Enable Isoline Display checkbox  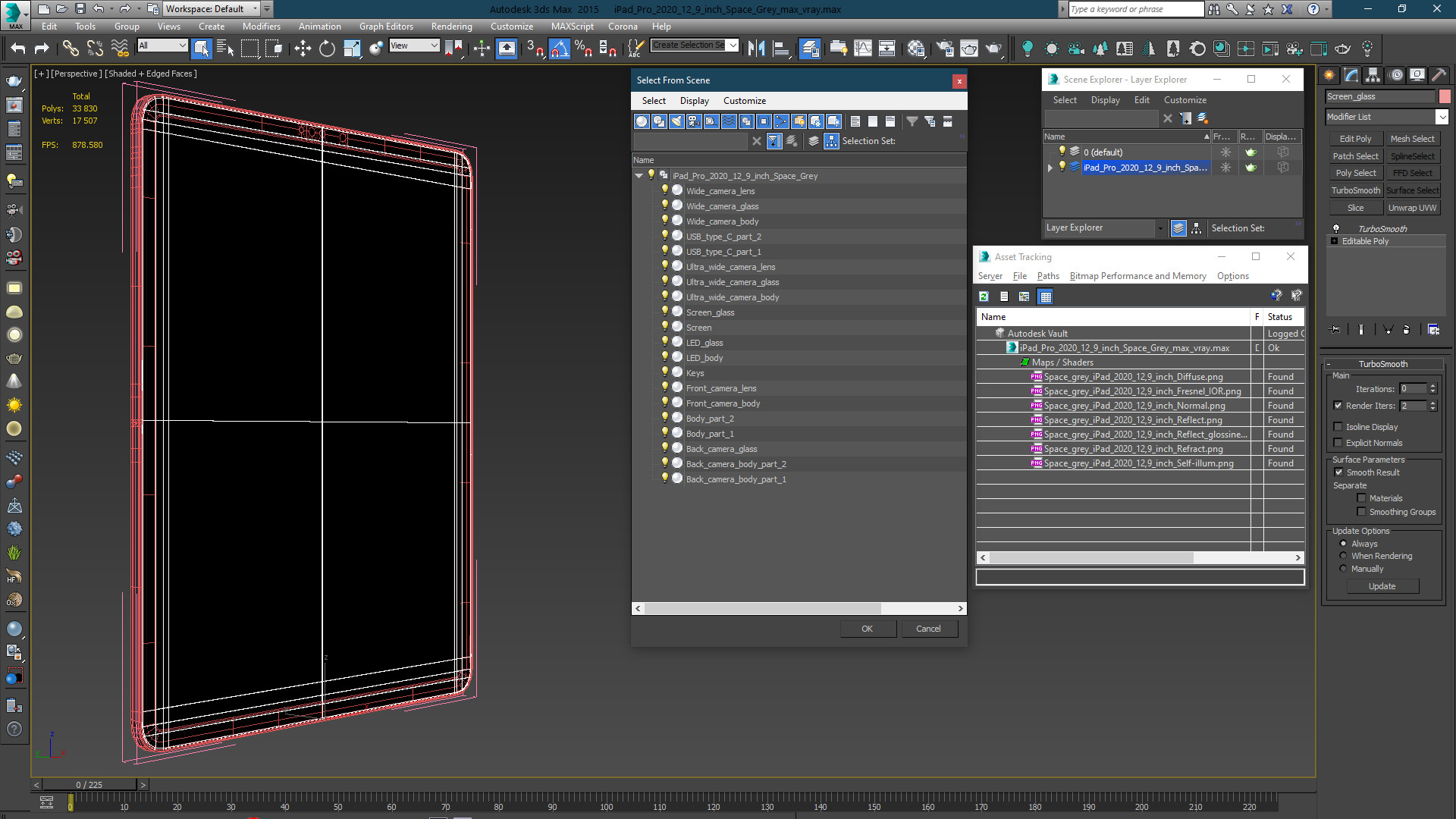pos(1338,427)
